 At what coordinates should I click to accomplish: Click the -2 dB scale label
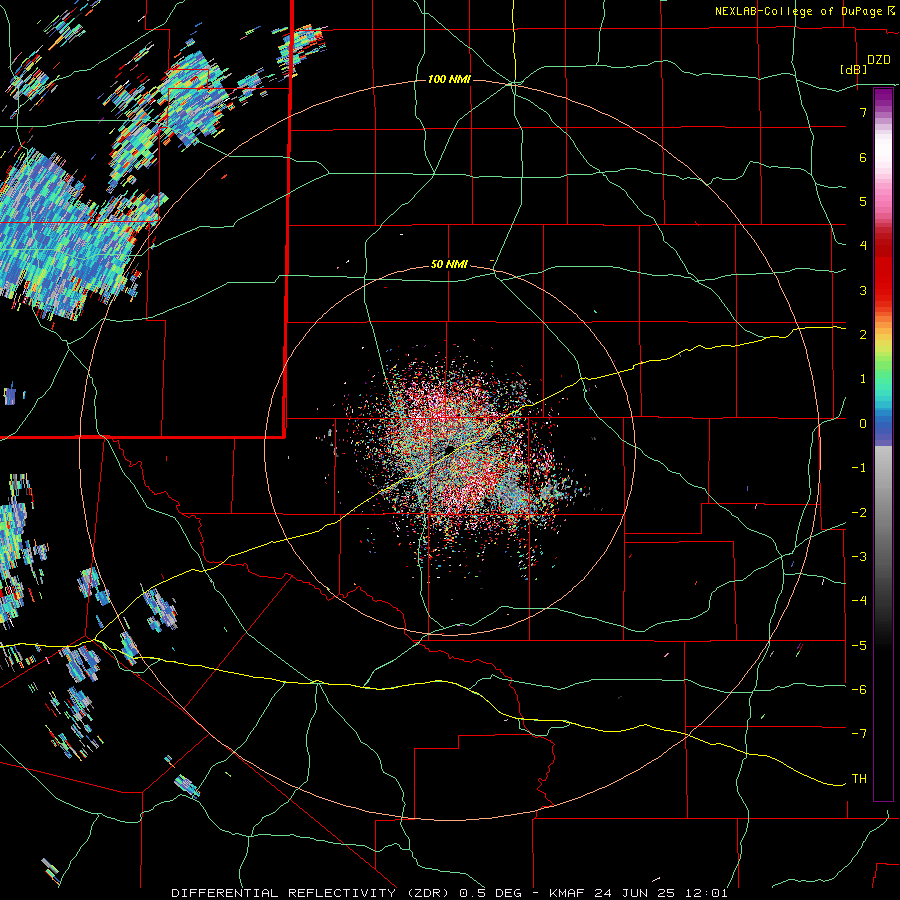click(x=859, y=512)
